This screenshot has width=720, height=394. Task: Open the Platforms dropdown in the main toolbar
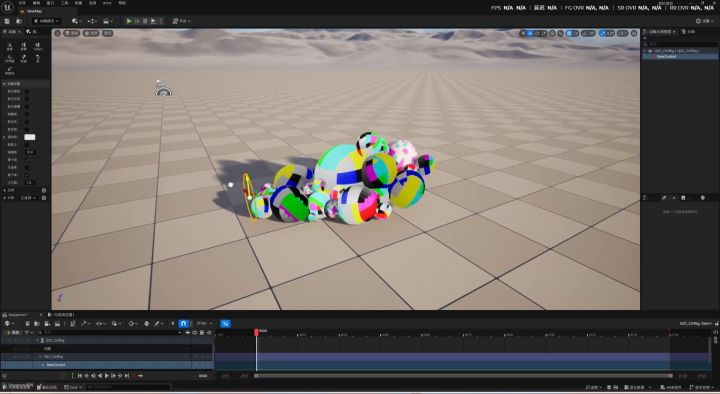coord(181,21)
